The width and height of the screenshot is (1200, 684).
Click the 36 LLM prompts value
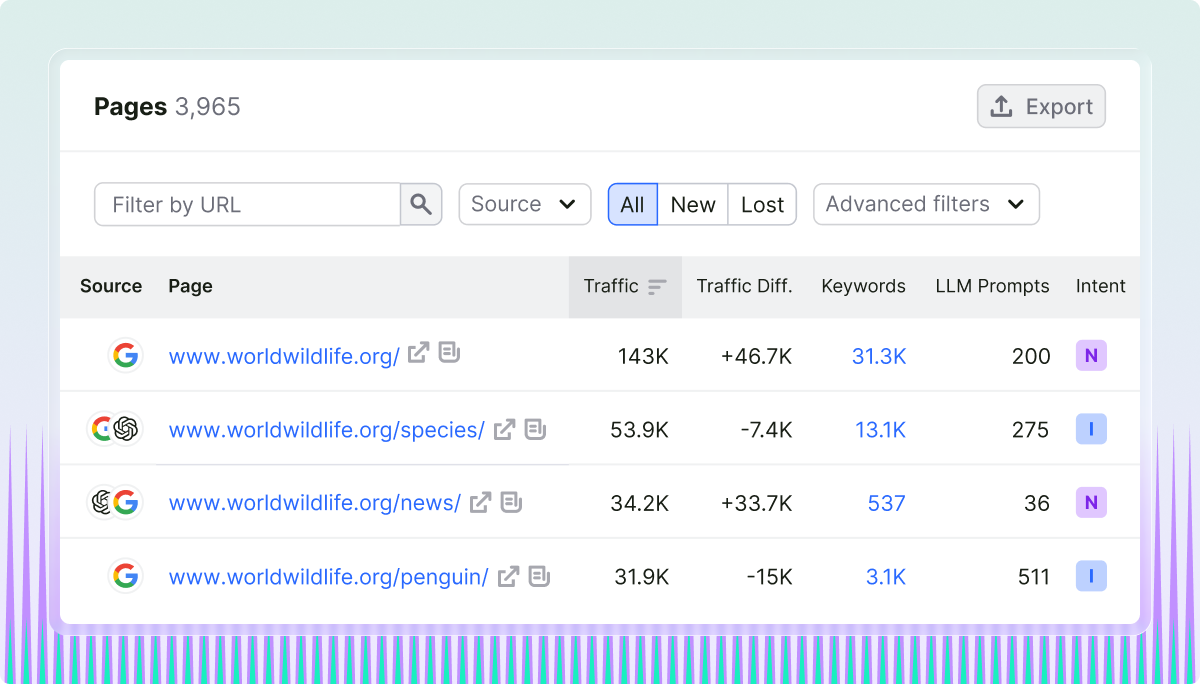pyautogui.click(x=1037, y=503)
